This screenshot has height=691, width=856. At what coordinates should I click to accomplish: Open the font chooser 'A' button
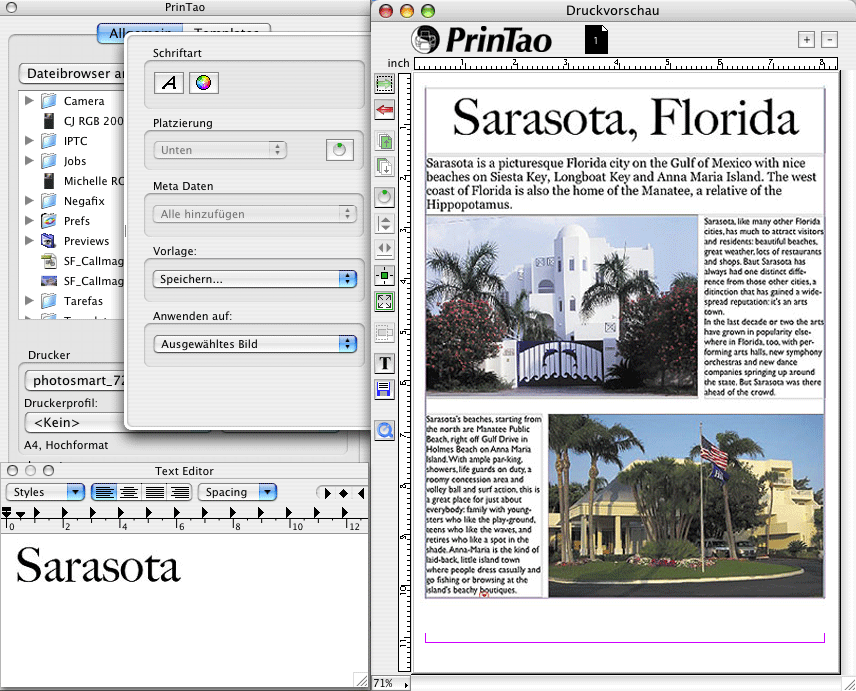click(168, 83)
